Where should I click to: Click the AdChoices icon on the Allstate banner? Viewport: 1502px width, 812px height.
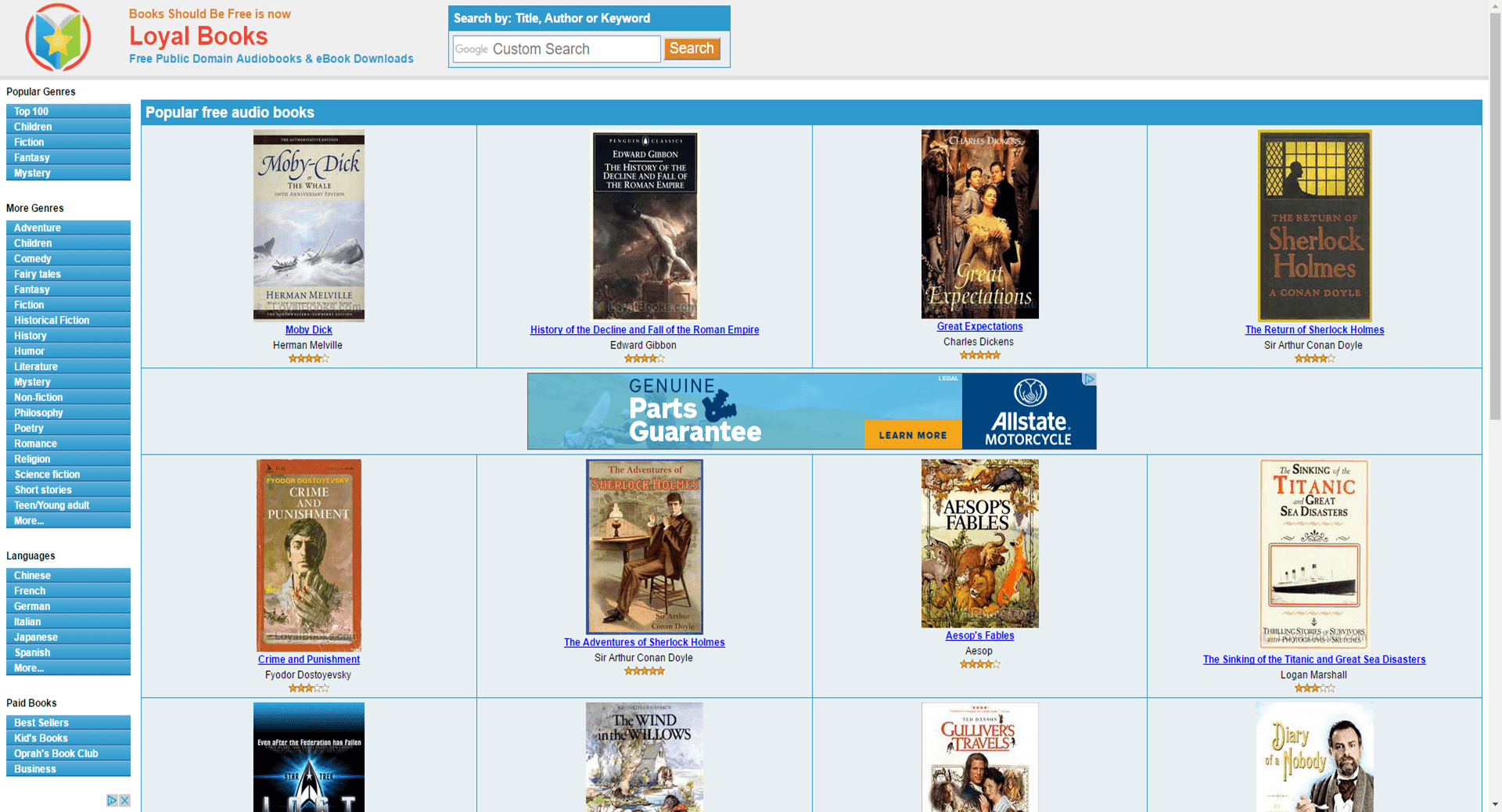coord(1089,379)
